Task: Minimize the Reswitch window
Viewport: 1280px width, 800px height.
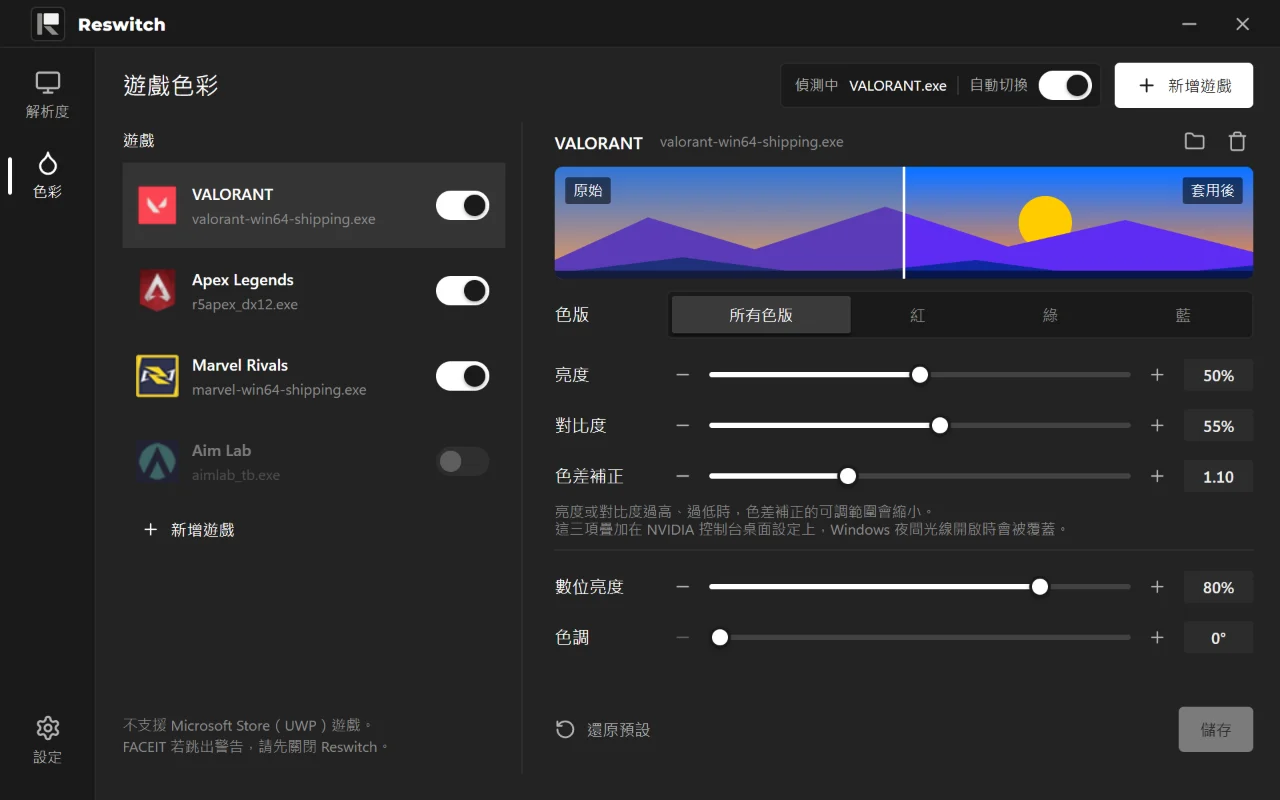Action: 1189,24
